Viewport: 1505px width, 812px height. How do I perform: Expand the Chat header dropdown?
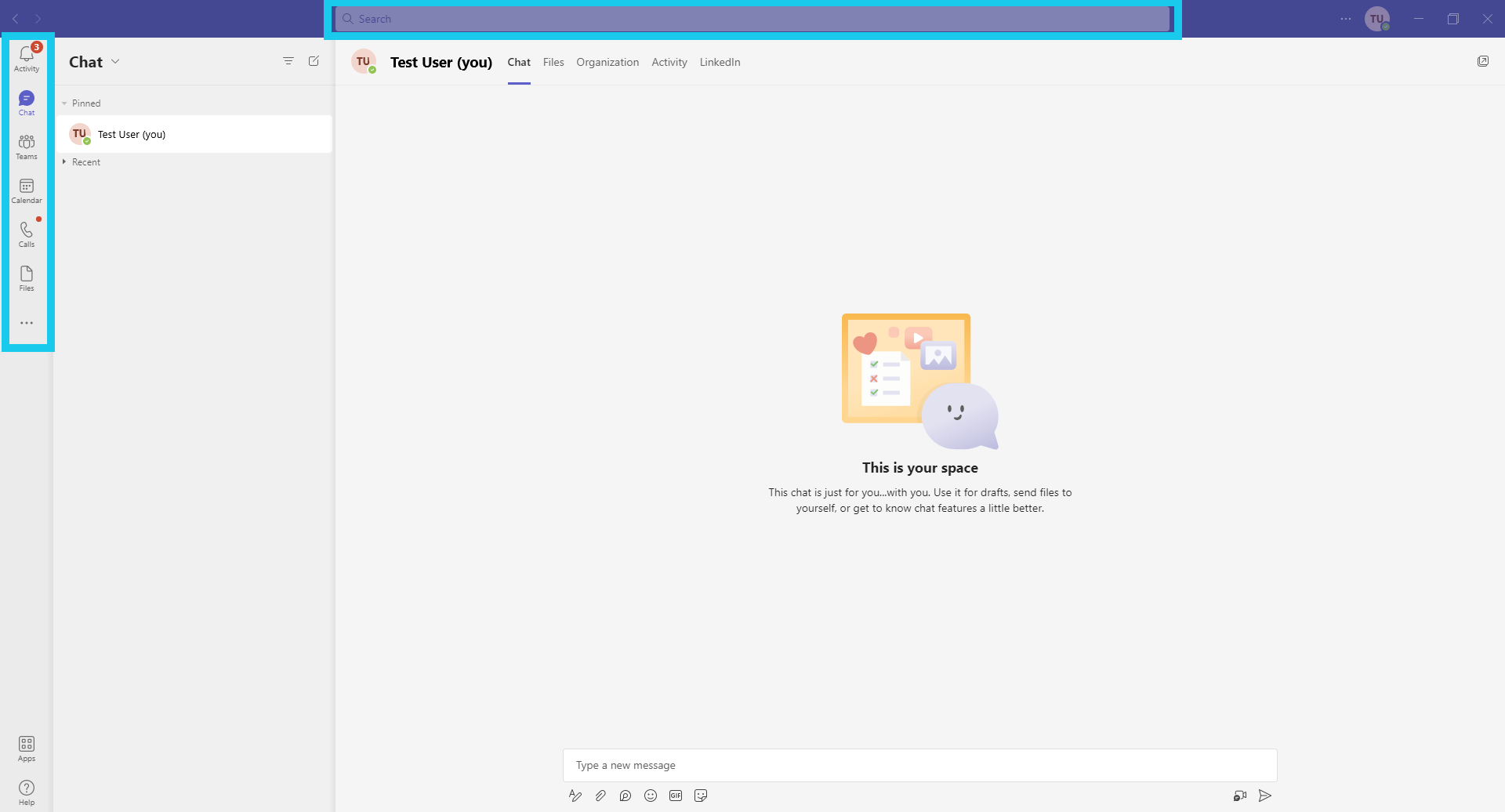[115, 62]
